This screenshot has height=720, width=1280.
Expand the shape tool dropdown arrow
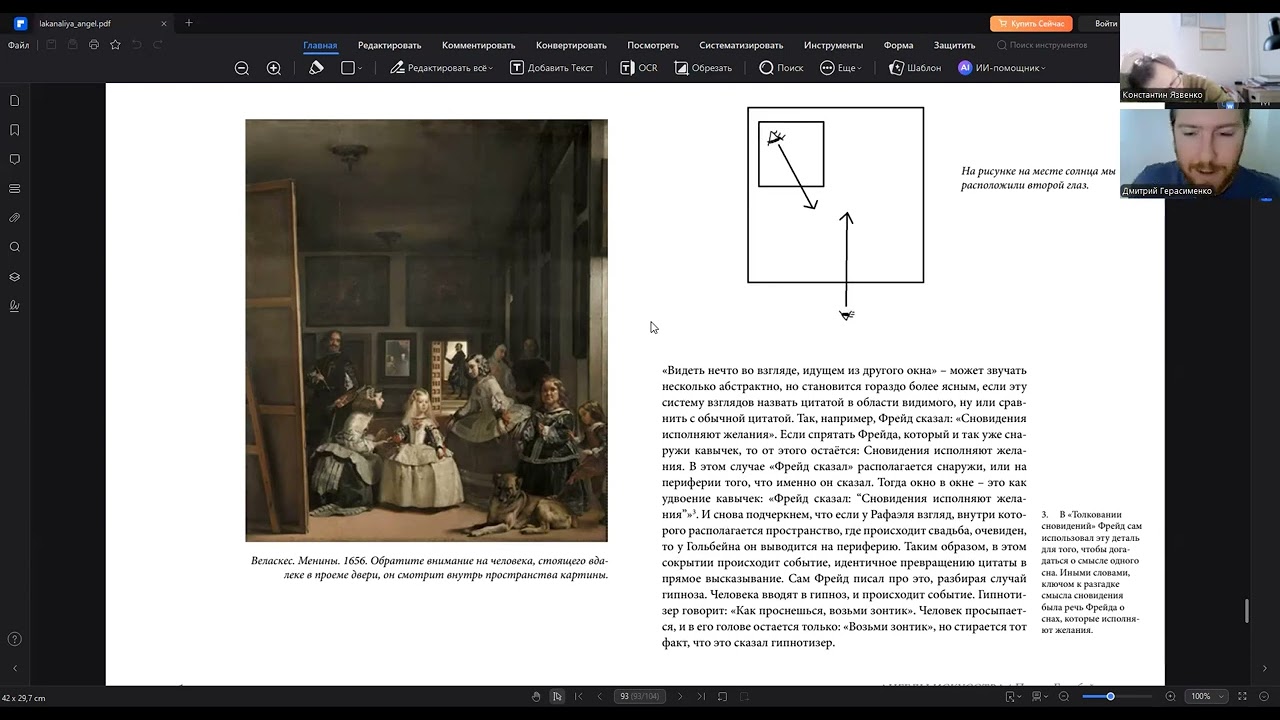[x=360, y=68]
